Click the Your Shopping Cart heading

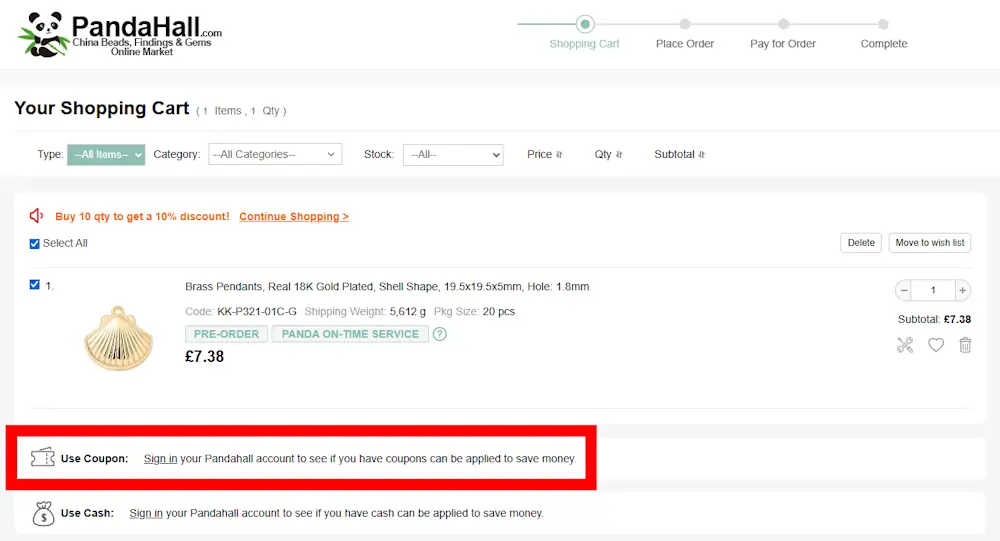(102, 108)
